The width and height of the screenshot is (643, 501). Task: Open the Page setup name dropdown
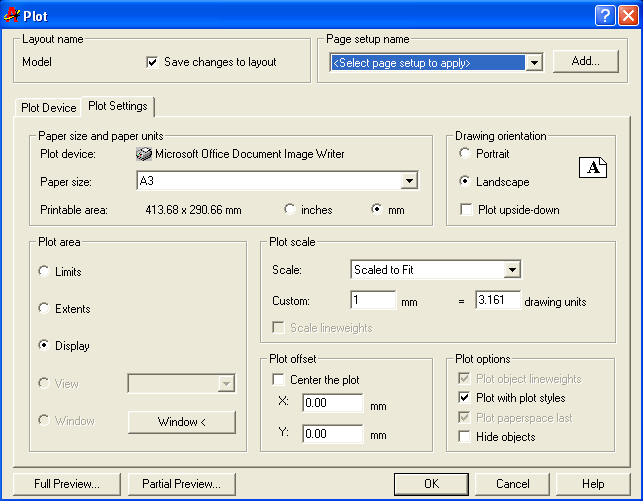(534, 63)
